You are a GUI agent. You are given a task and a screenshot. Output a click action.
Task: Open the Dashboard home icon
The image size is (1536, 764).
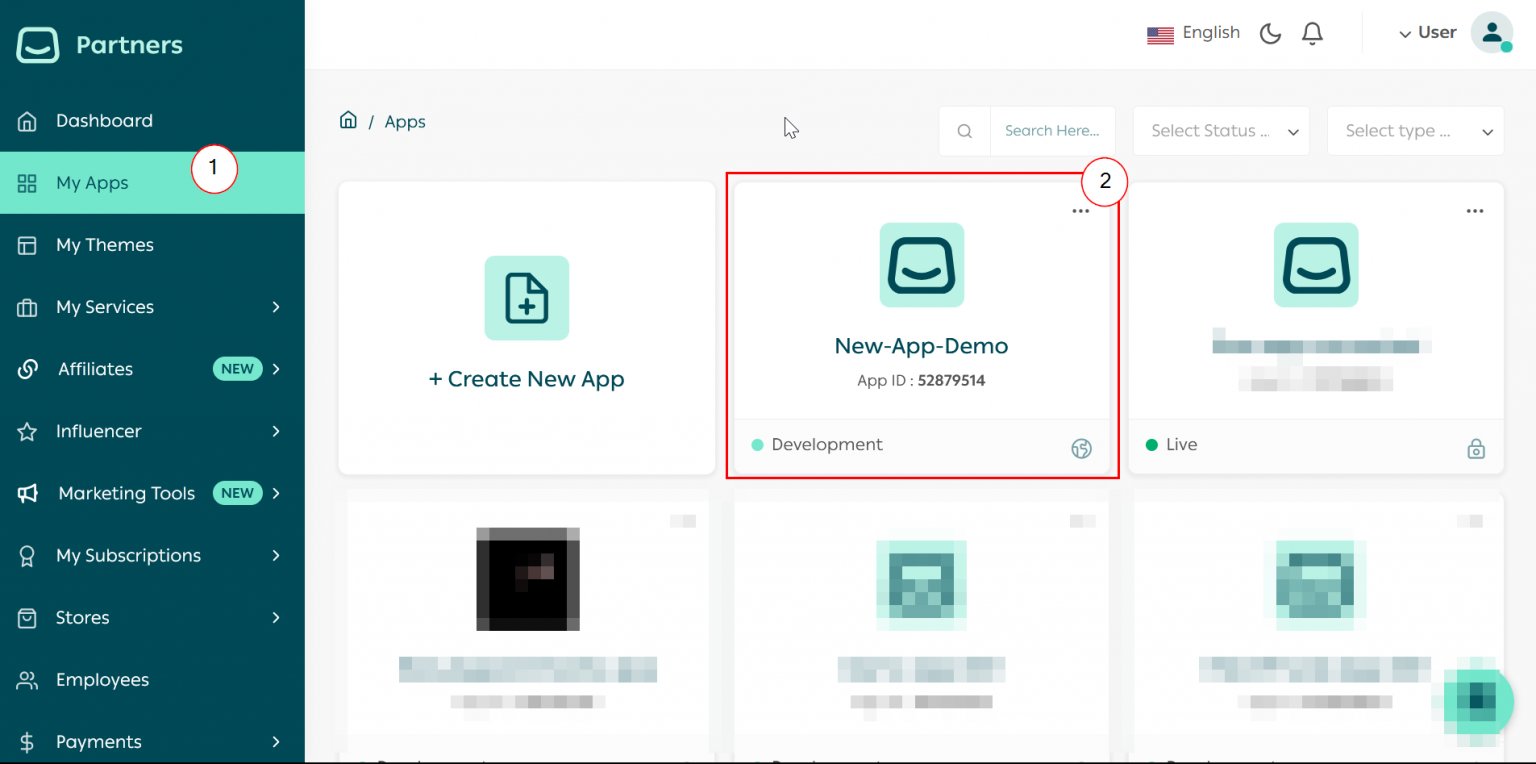point(27,121)
